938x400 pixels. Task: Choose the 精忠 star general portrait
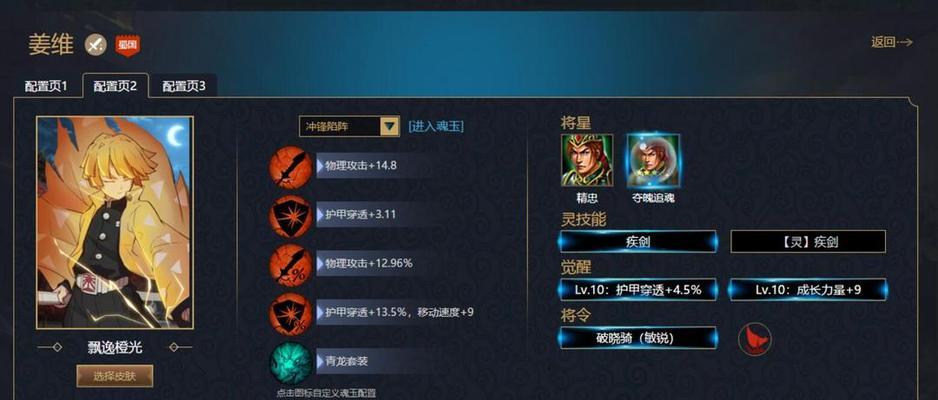(x=586, y=160)
